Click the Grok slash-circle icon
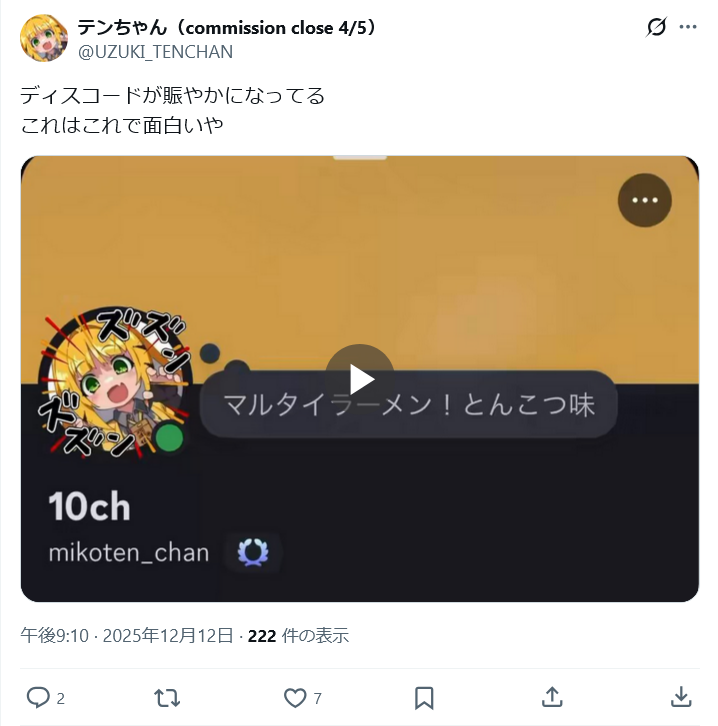This screenshot has height=726, width=718. [x=656, y=27]
